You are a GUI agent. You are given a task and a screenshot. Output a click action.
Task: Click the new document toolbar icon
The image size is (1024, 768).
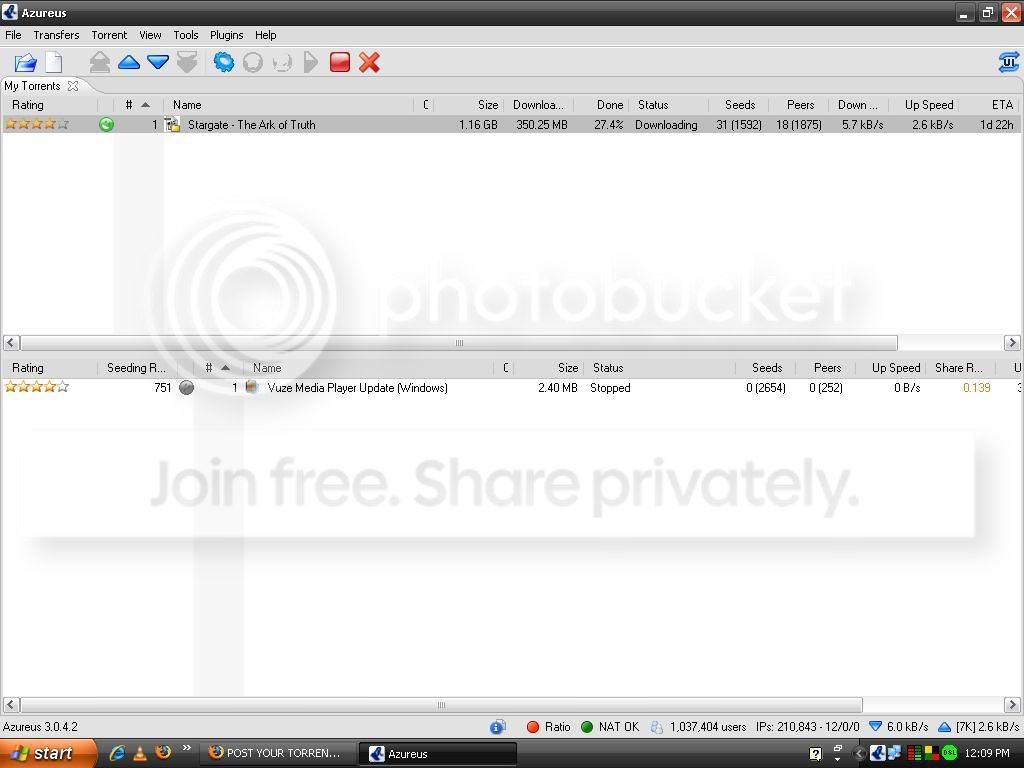coord(54,63)
